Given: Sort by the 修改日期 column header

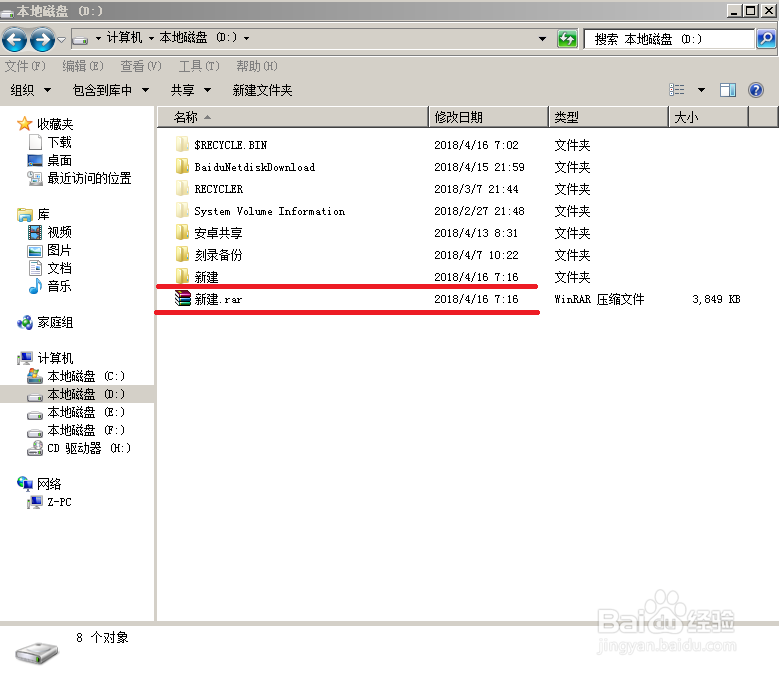Looking at the screenshot, I should click(489, 117).
